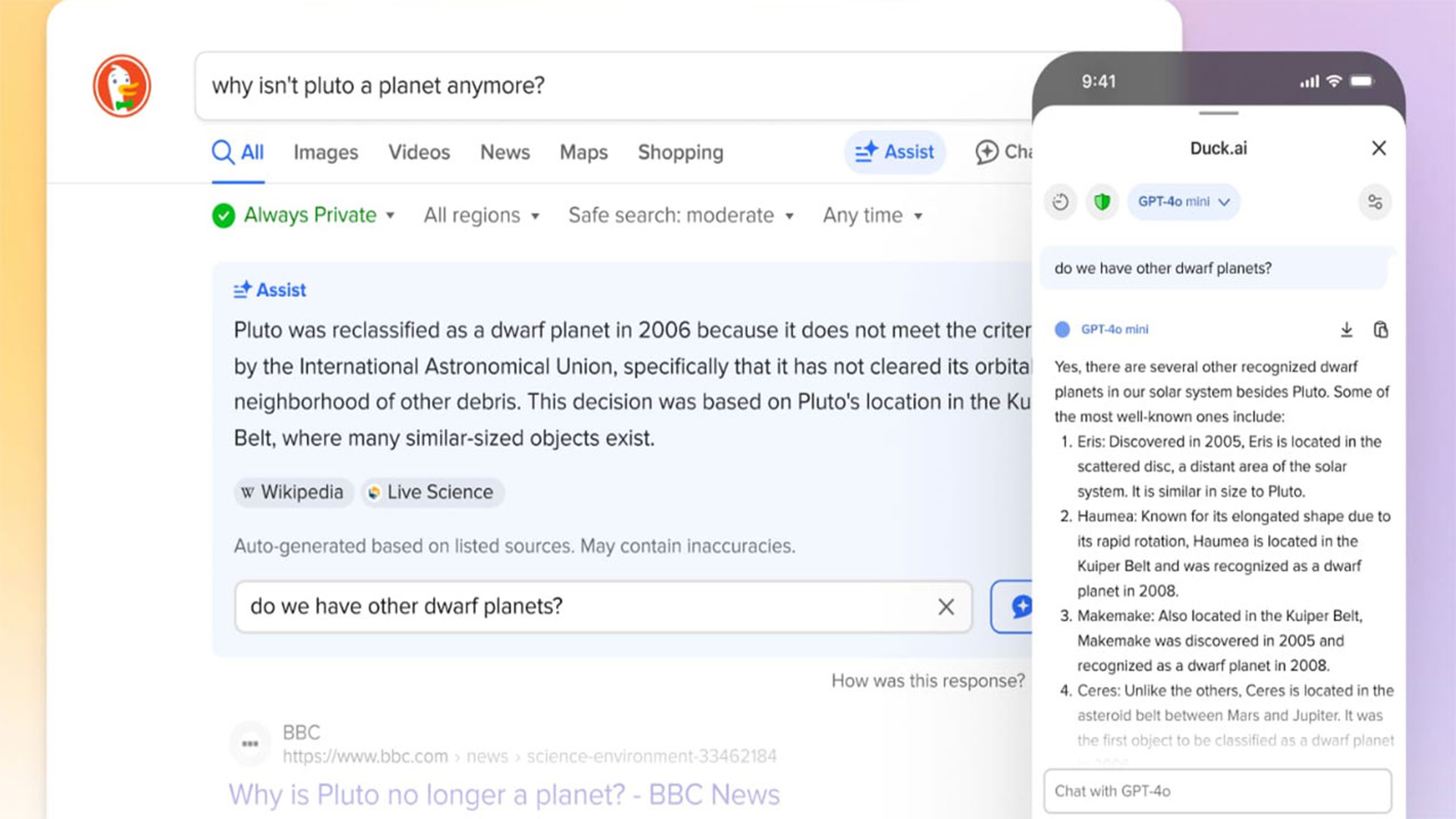
Task: Click the Haumea list item text
Action: coord(1233,553)
